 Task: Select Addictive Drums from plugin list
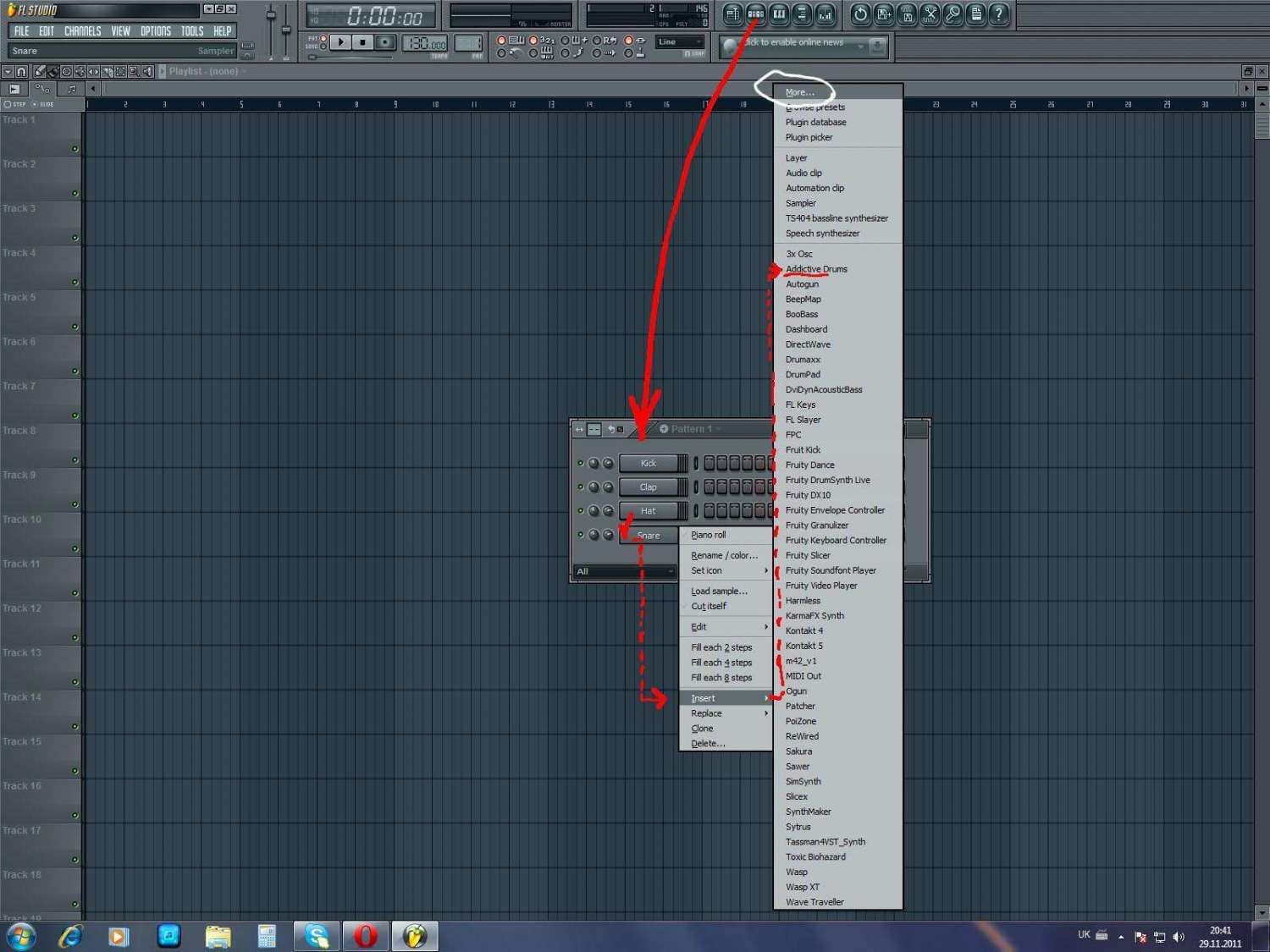click(816, 269)
